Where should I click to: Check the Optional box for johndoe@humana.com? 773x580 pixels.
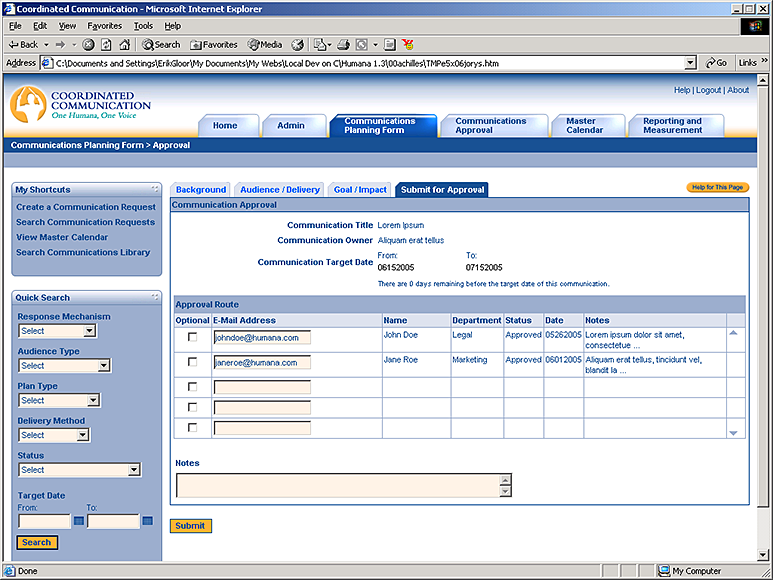tap(192, 337)
